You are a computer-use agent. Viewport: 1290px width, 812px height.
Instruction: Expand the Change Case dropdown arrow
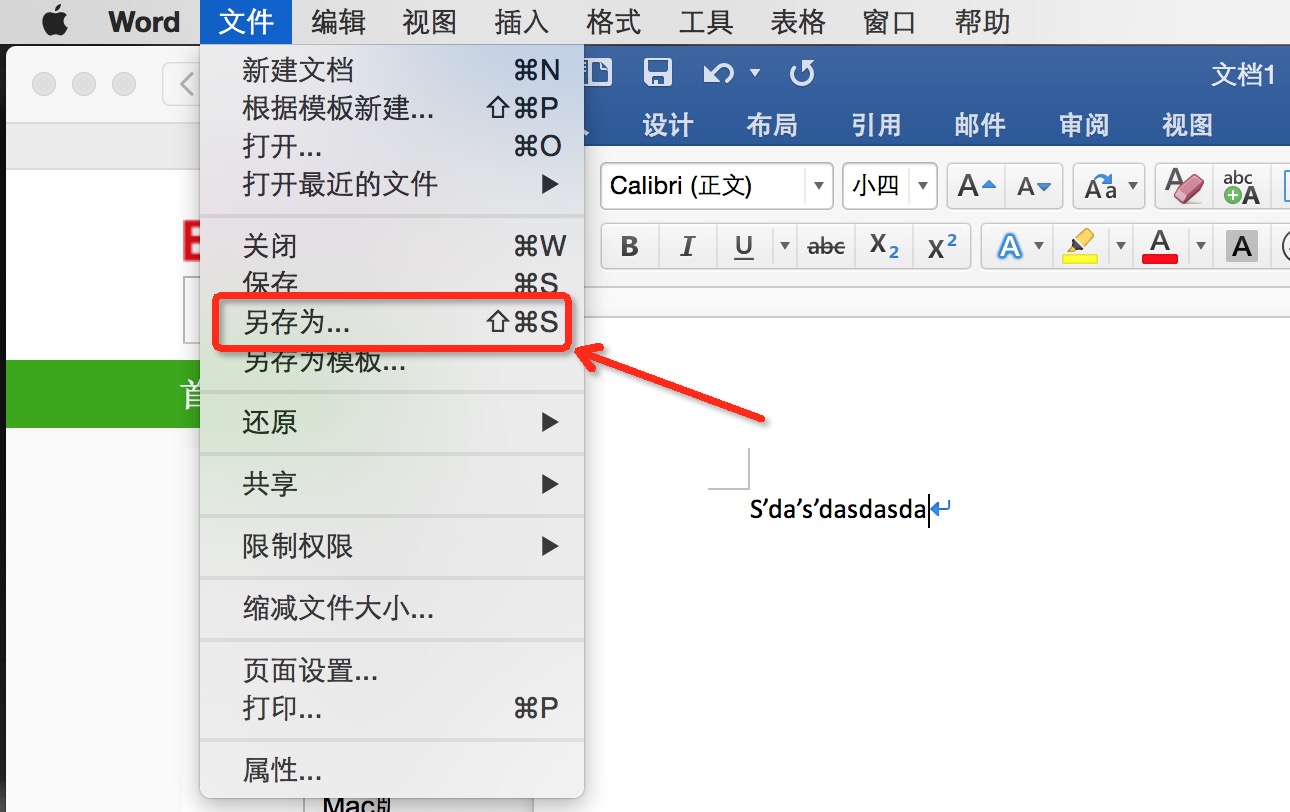tap(1133, 186)
